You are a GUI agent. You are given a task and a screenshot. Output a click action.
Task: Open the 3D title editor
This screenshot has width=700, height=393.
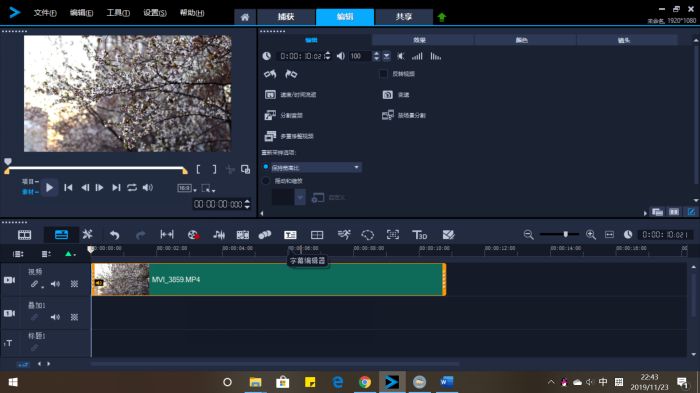point(419,235)
